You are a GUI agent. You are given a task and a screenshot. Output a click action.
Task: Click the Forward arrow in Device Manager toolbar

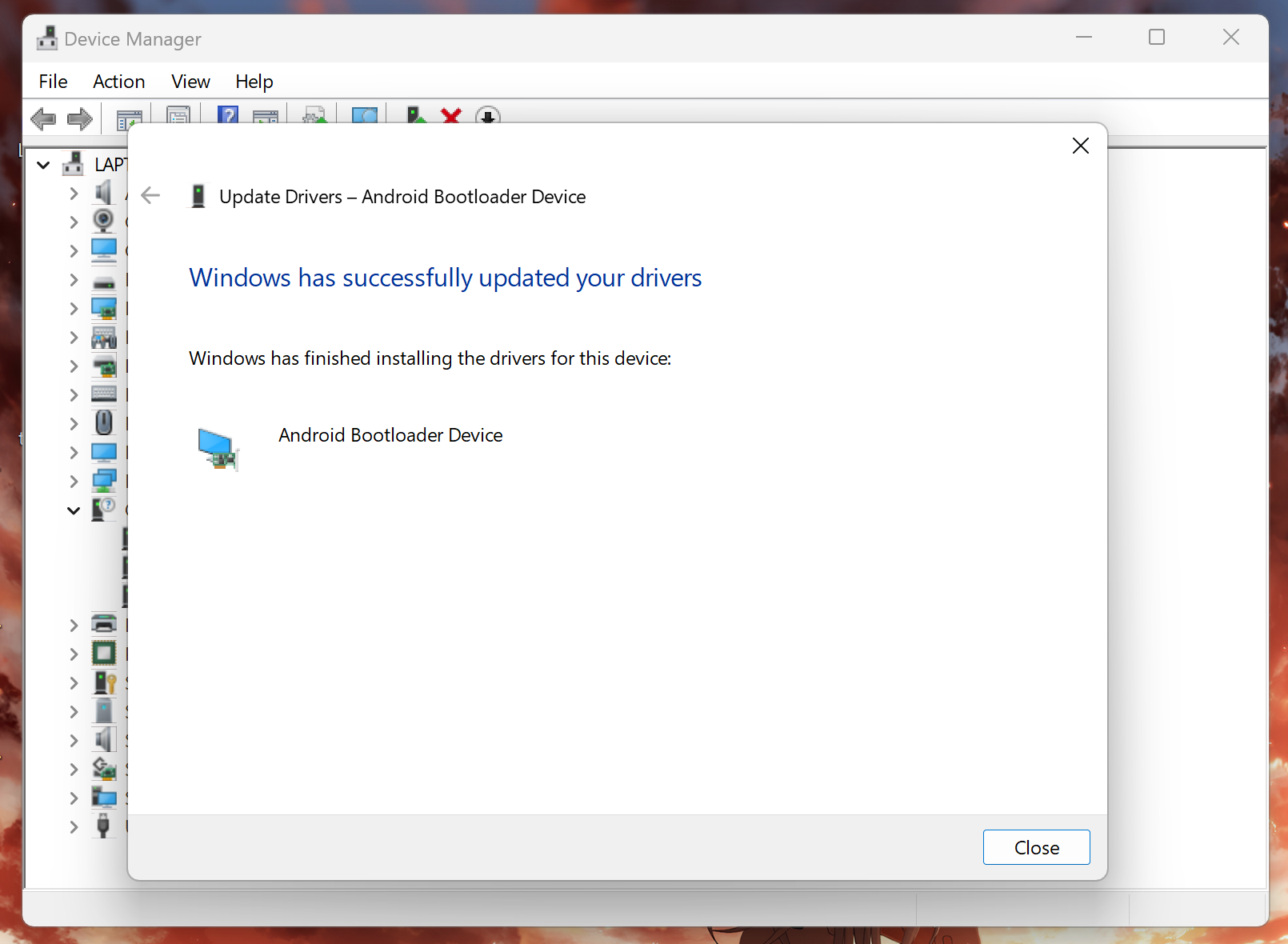tap(79, 119)
